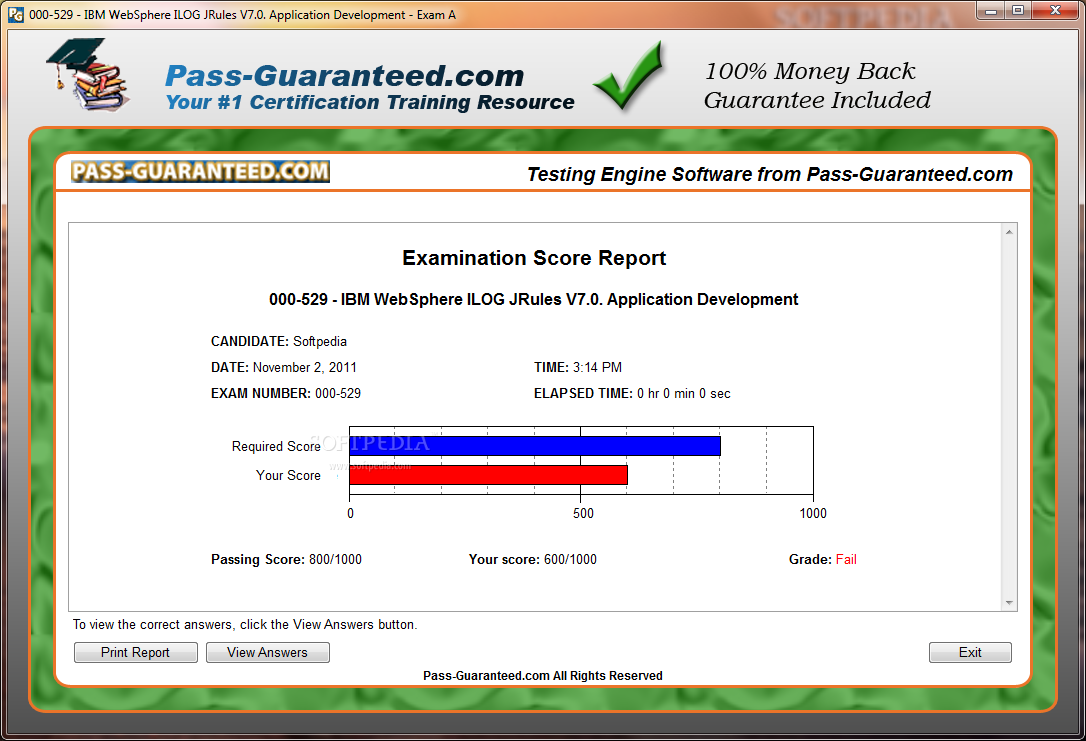The image size is (1086, 741).
Task: Click the 'Passing Score: 800/1000' text
Action: pyautogui.click(x=286, y=560)
